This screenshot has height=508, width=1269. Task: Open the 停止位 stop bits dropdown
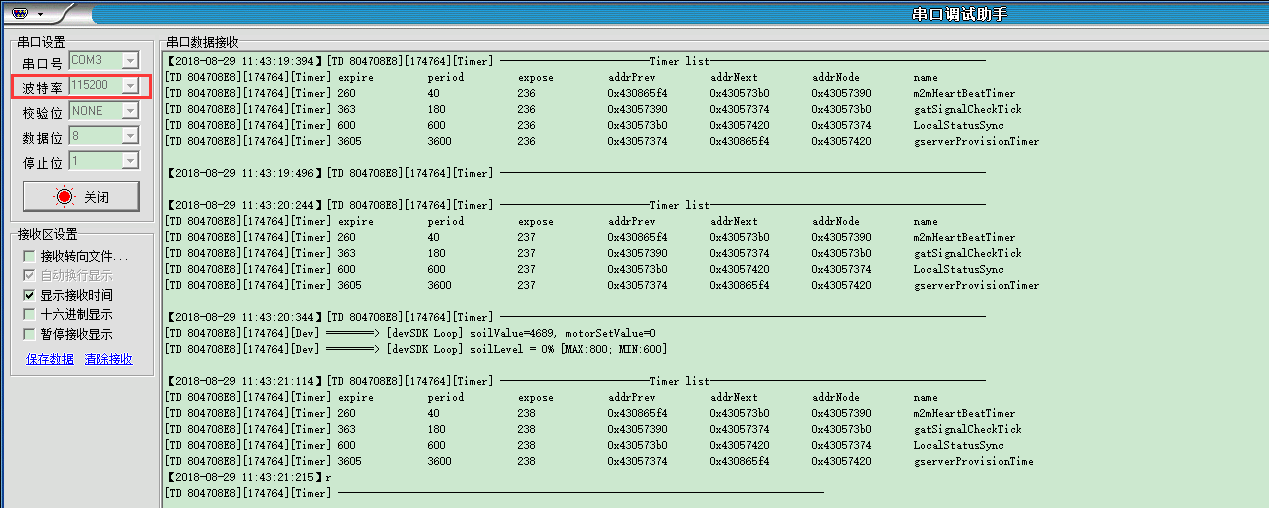(x=129, y=161)
